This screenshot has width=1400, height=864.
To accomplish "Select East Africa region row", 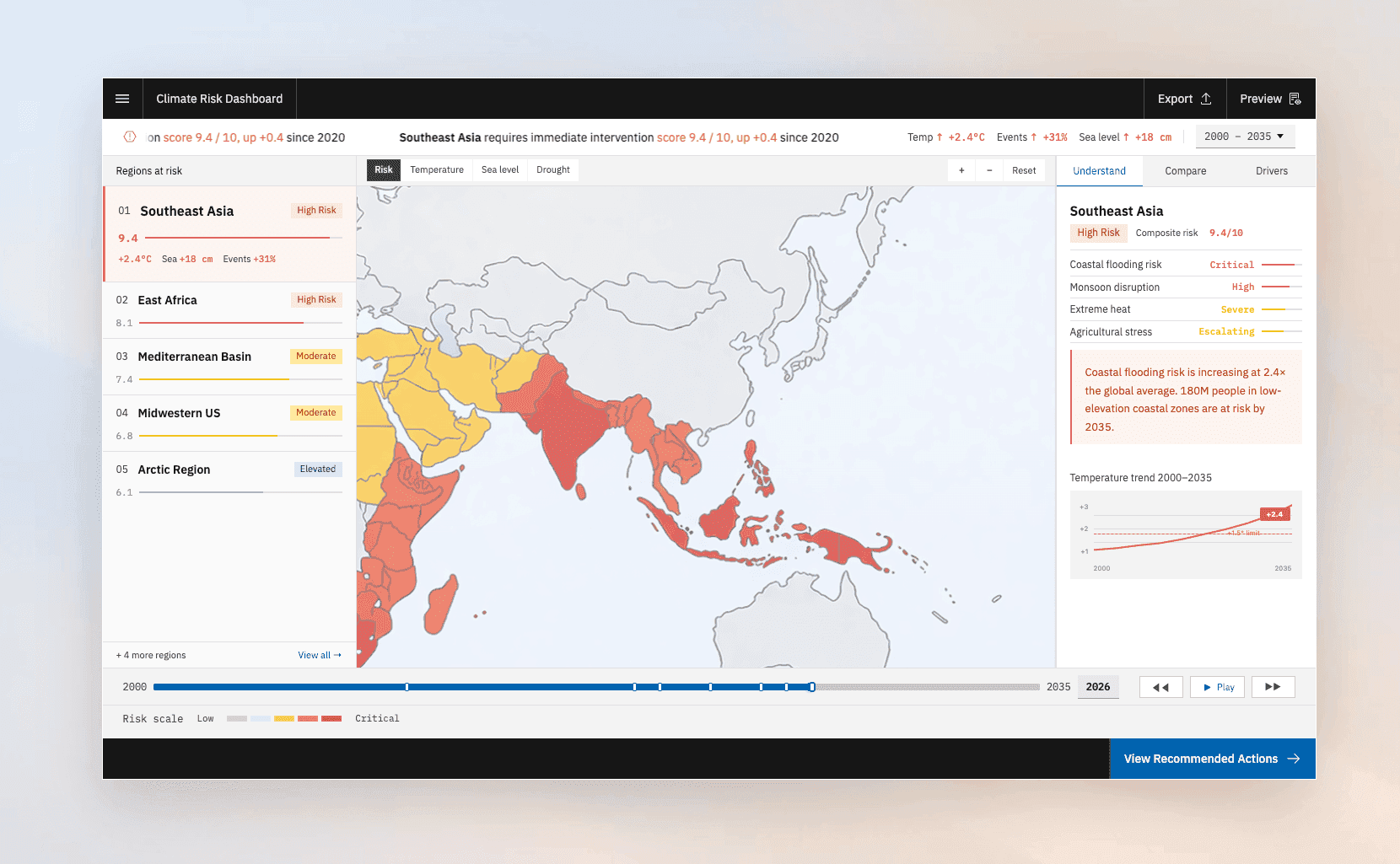I will 229,310.
